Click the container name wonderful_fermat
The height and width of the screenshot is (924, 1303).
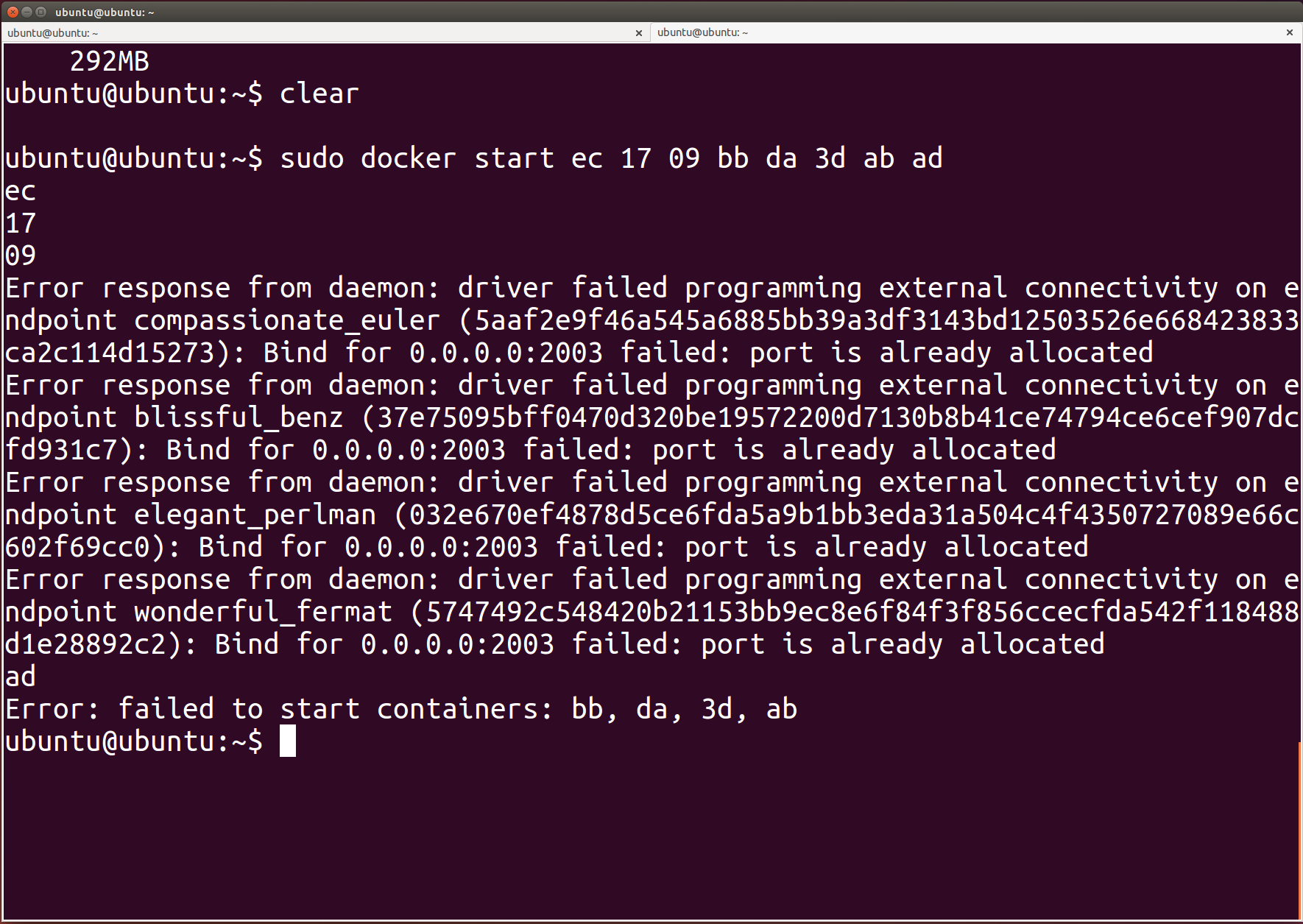click(x=262, y=612)
